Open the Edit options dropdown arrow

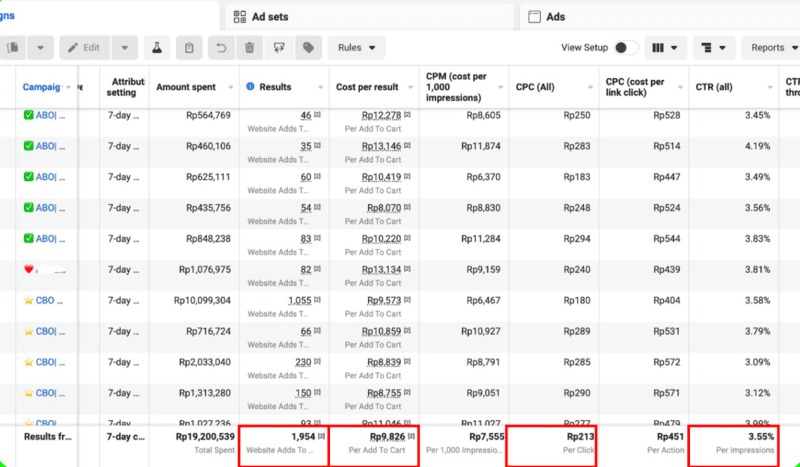click(124, 47)
